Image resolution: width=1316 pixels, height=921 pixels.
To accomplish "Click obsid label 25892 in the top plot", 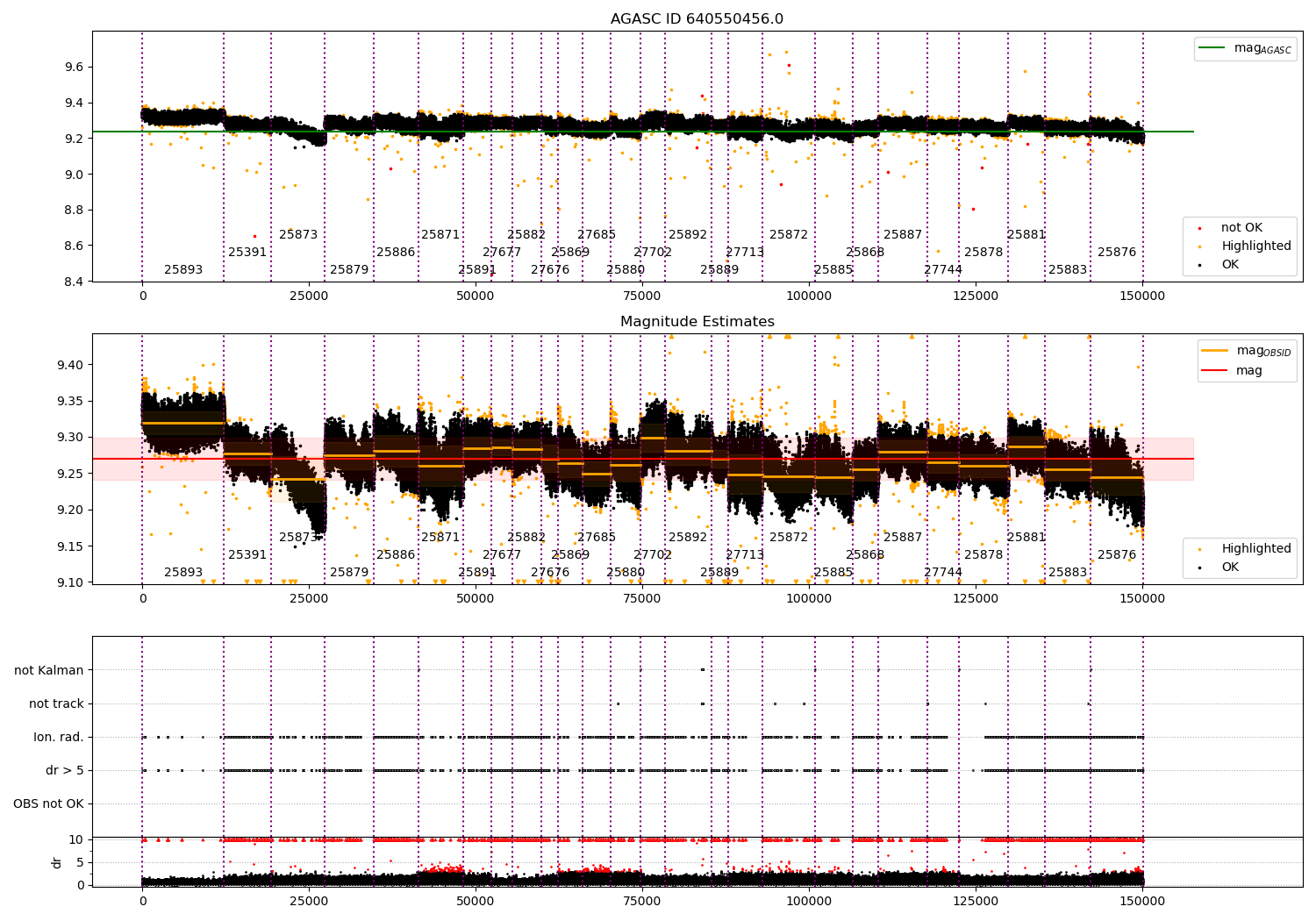I will tap(688, 234).
